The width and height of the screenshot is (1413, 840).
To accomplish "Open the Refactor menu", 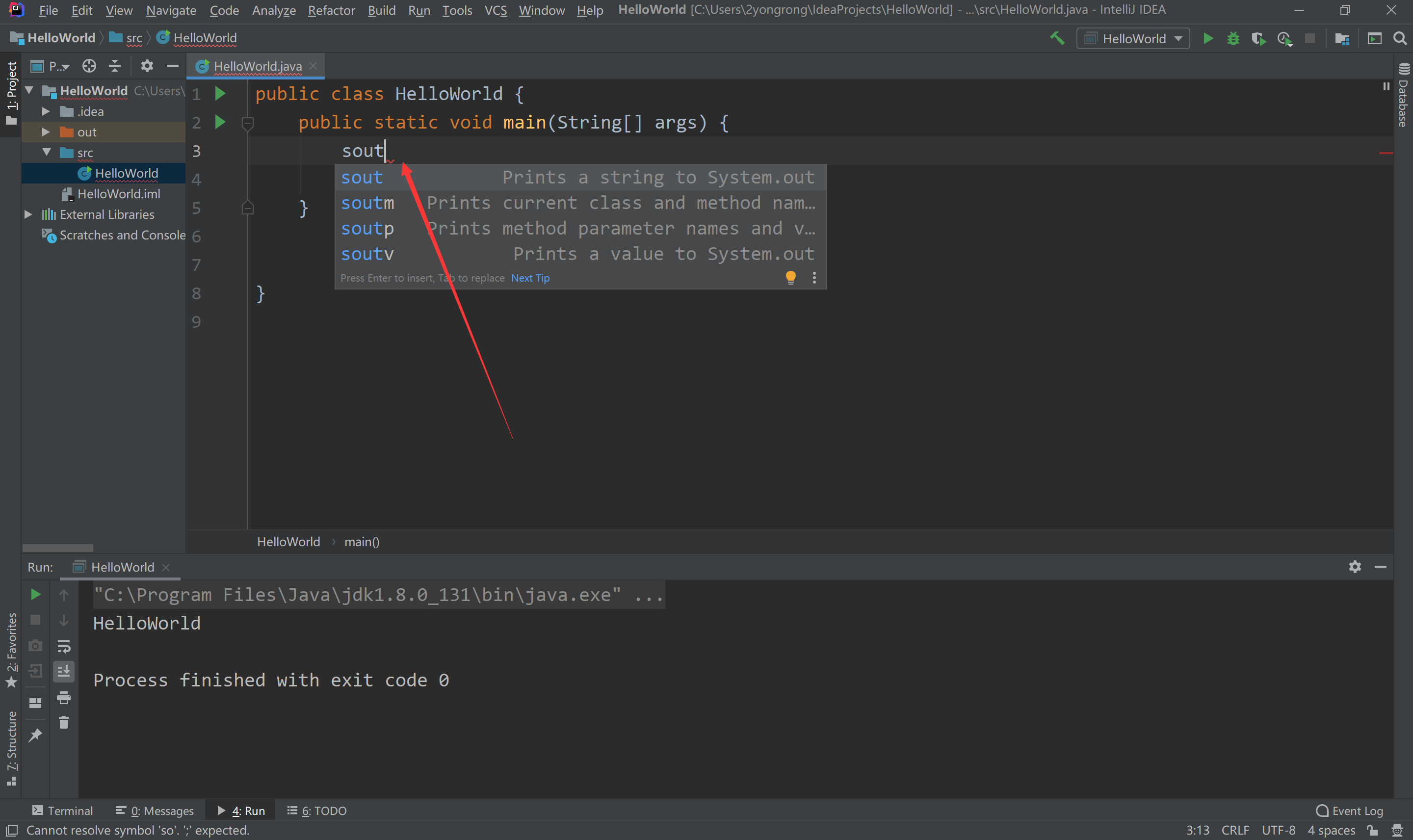I will tap(331, 10).
